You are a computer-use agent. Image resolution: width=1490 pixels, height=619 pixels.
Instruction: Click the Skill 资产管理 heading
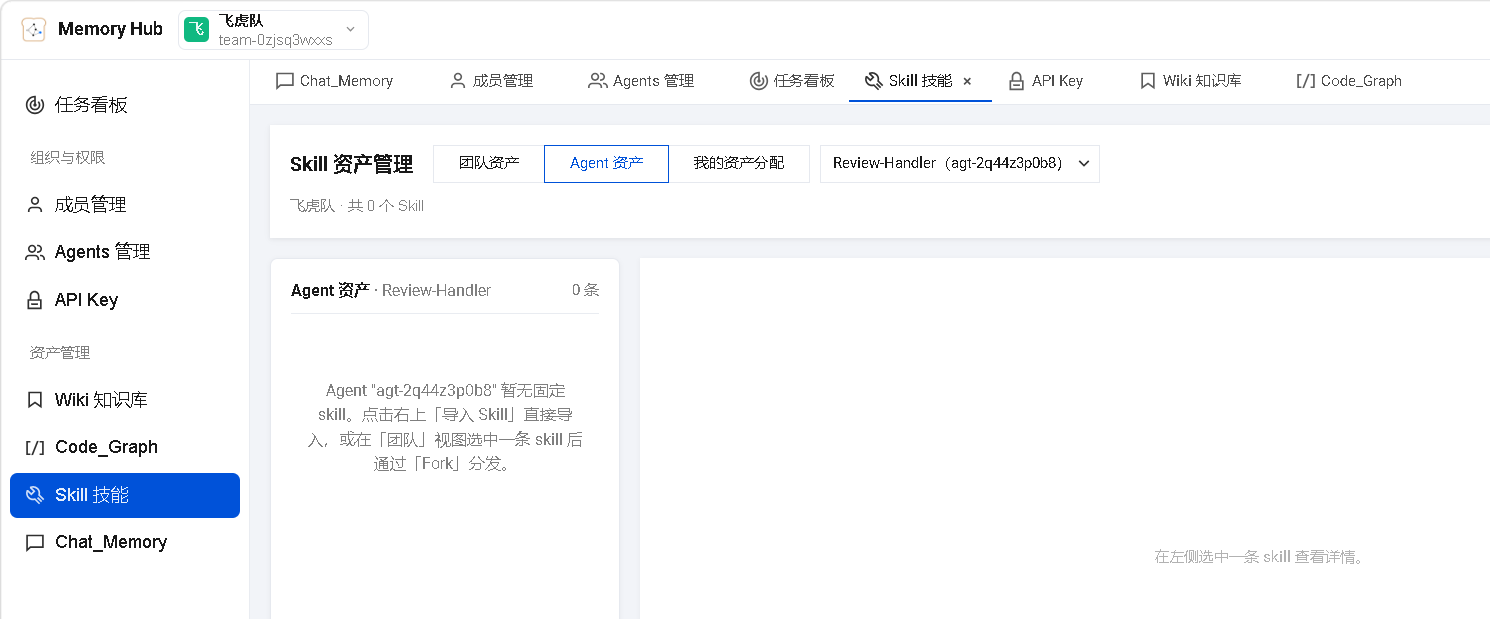pos(351,165)
